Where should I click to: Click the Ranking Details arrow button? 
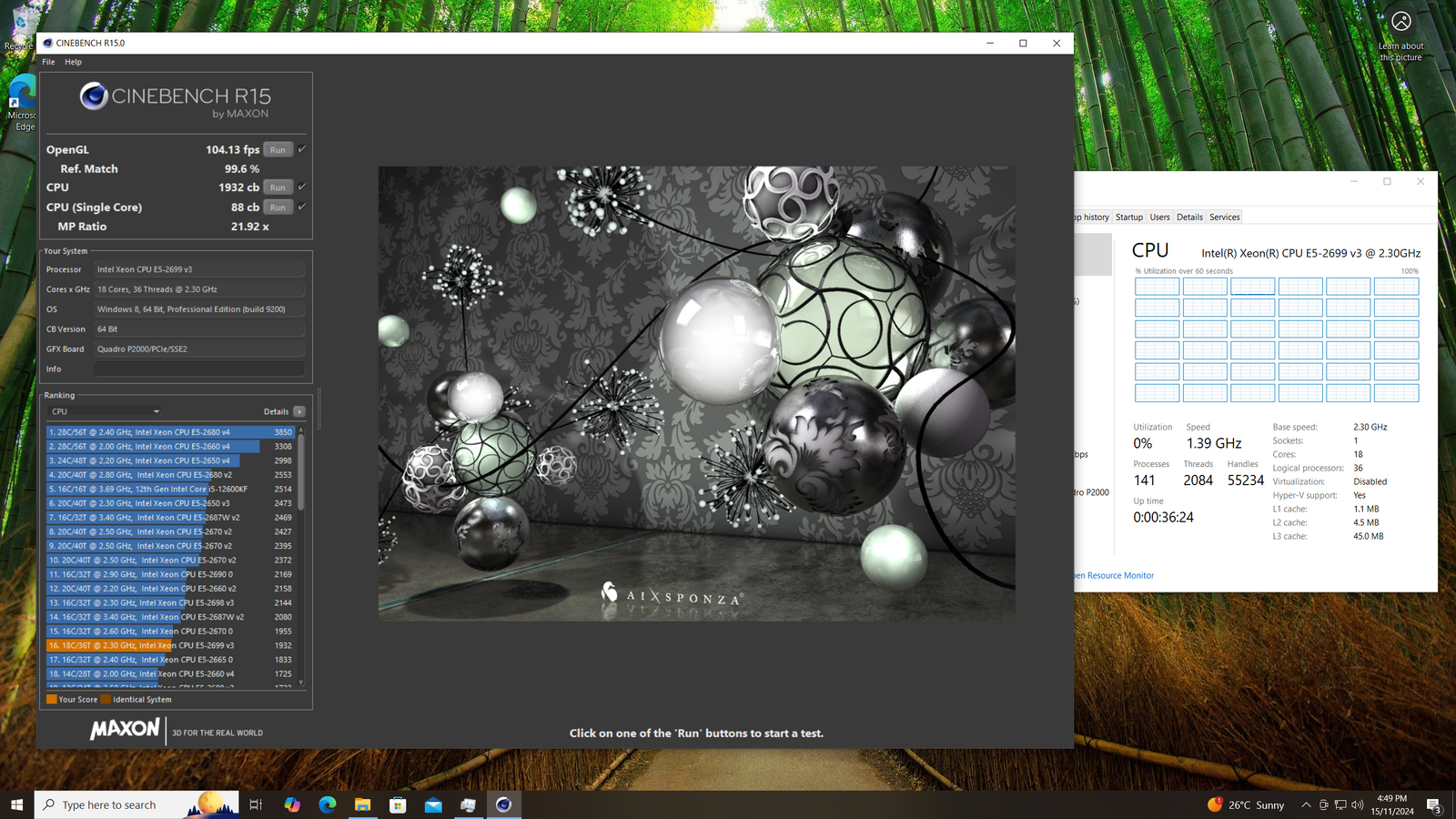(299, 411)
